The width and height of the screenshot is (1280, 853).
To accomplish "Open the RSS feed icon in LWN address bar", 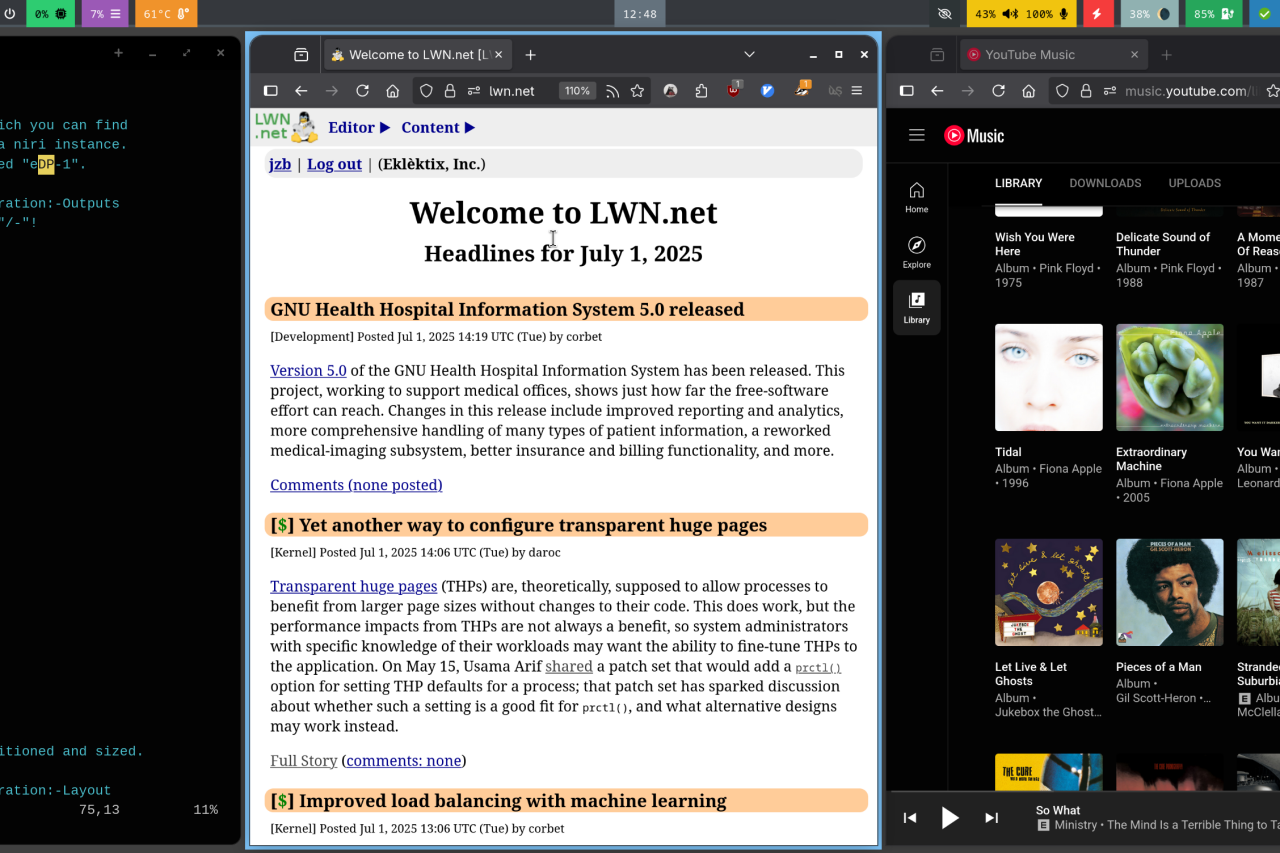I will coord(613,91).
